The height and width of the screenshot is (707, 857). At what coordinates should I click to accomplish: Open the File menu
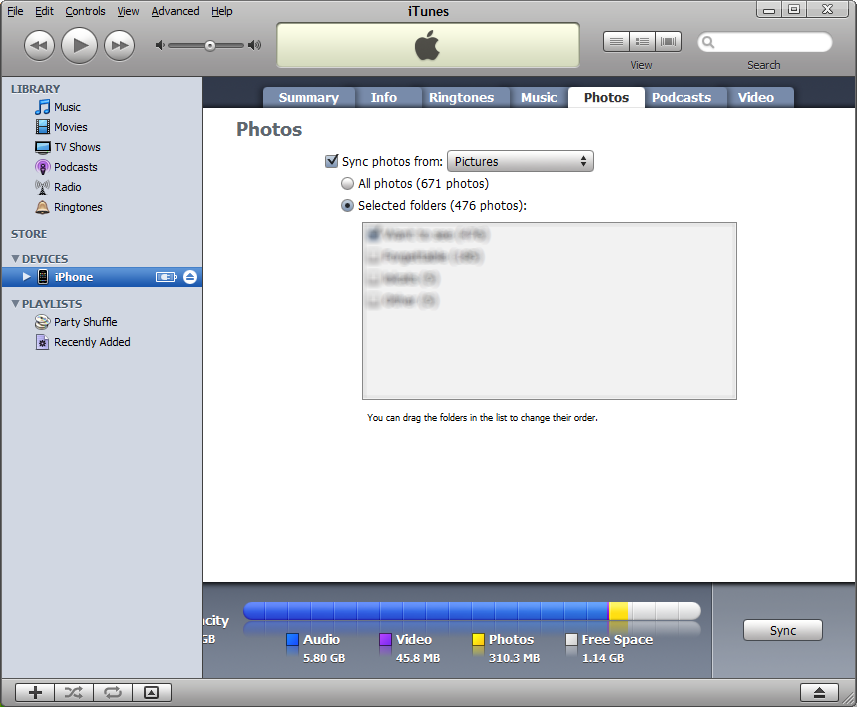click(15, 11)
